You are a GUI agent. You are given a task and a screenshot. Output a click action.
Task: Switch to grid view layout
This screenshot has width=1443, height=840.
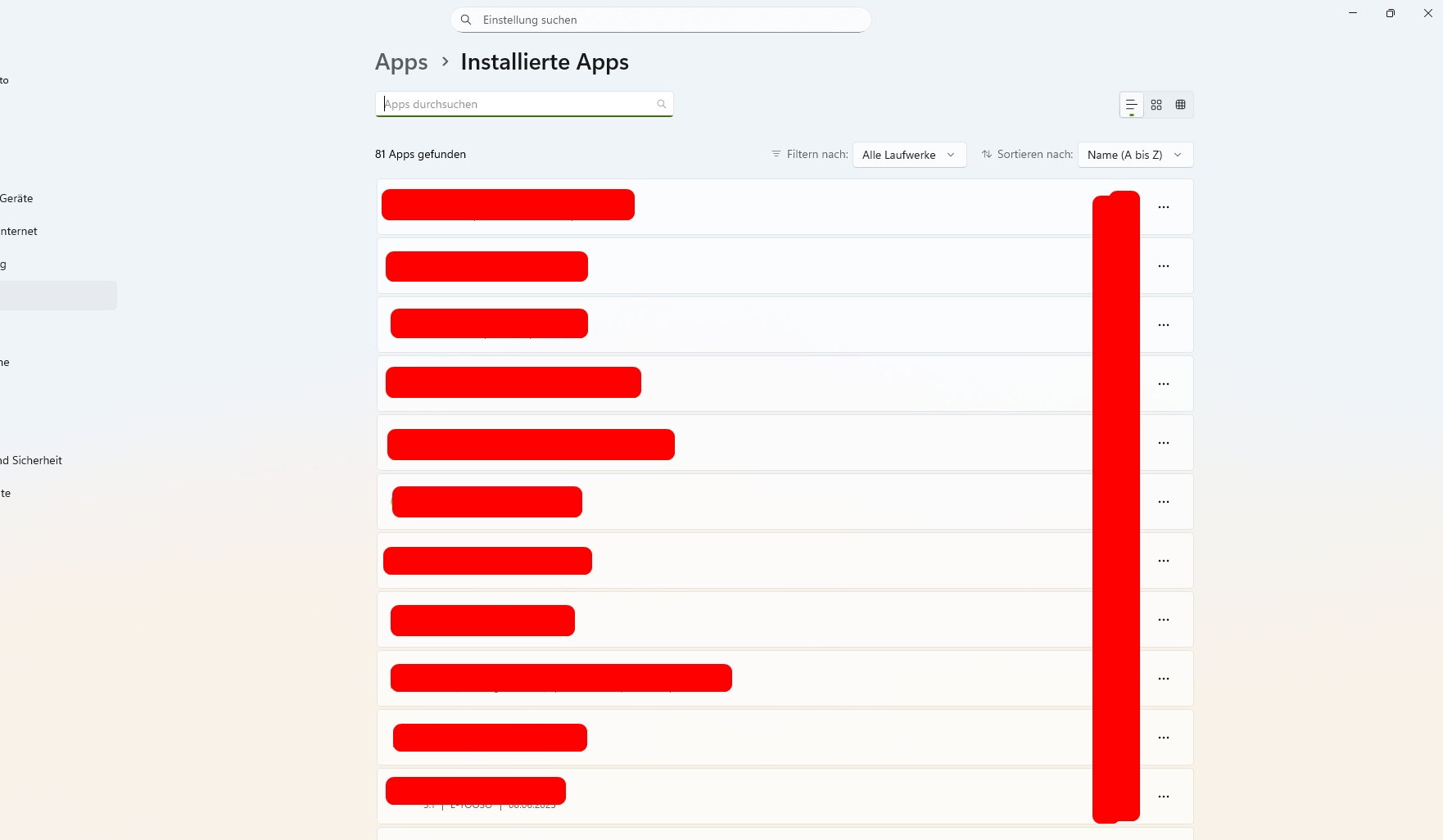coord(1156,105)
